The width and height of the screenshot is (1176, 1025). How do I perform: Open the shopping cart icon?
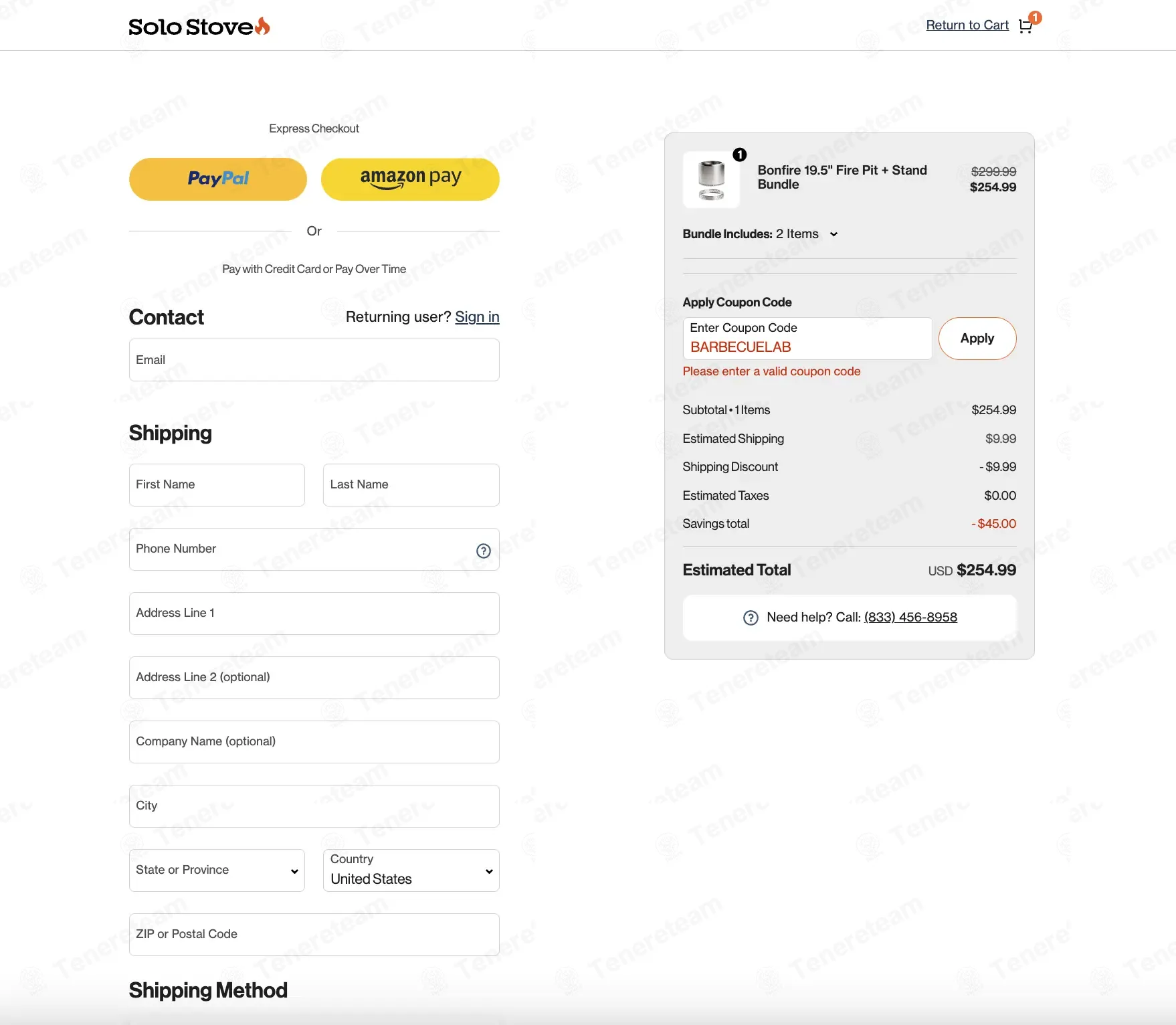tap(1025, 26)
